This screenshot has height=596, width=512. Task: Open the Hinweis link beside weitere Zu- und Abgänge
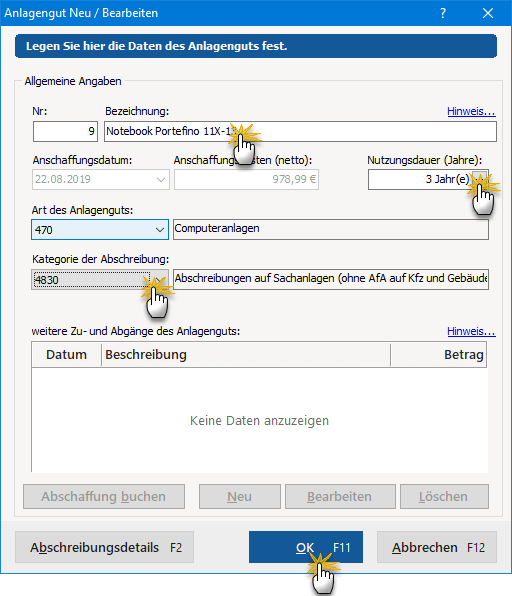[x=471, y=331]
